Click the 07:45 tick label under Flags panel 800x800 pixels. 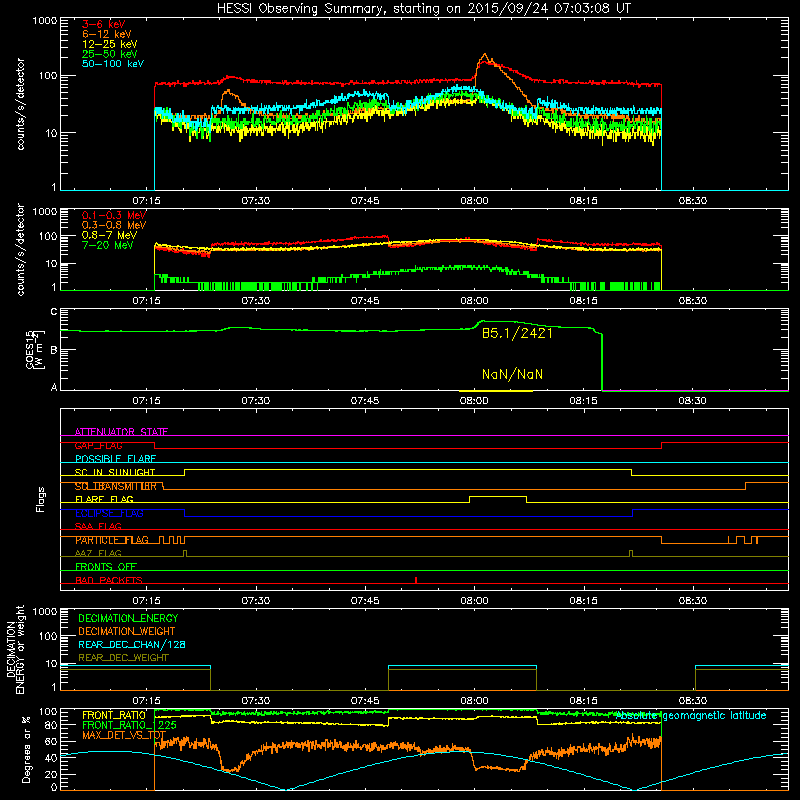click(x=365, y=601)
